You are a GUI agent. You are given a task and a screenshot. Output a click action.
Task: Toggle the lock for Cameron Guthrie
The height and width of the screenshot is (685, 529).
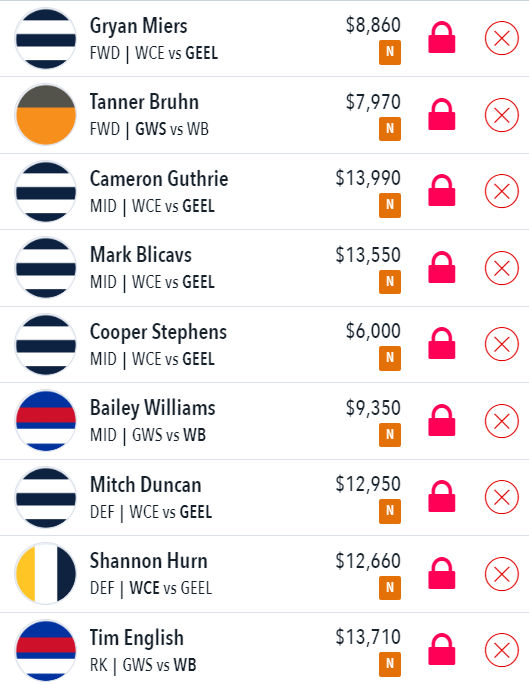point(442,190)
